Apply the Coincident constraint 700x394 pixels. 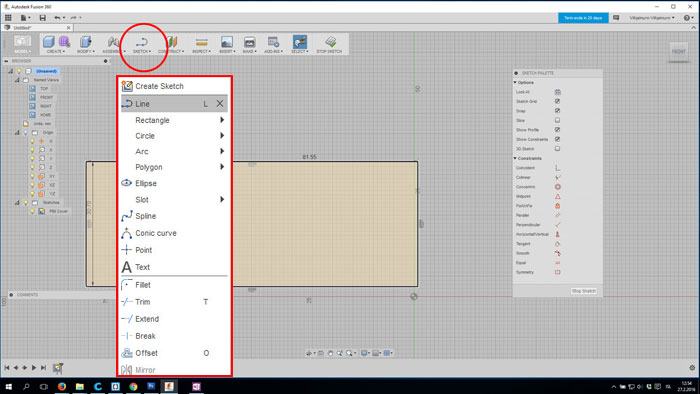coord(557,168)
